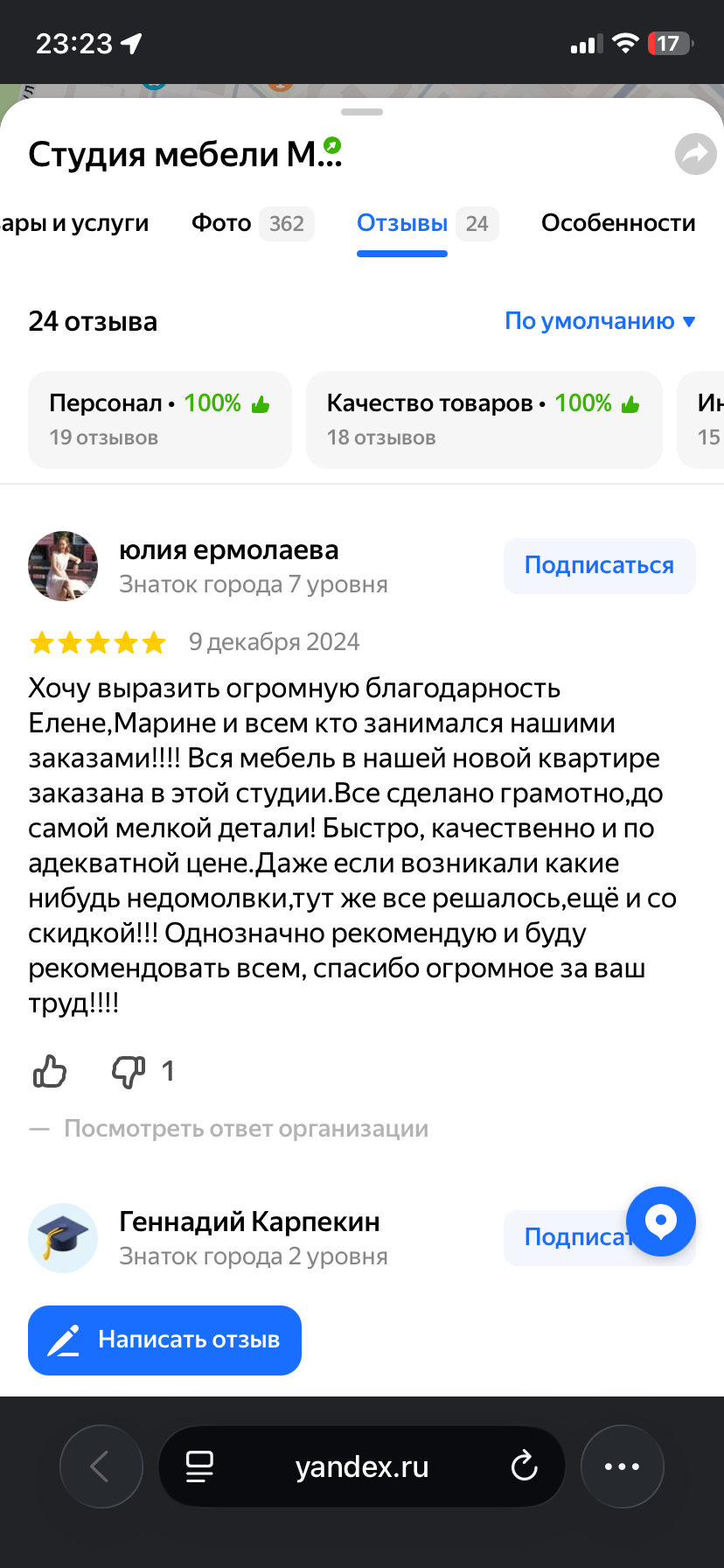Open the sort dropdown 'По умолчанию'
The height and width of the screenshot is (1568, 724).
click(600, 321)
